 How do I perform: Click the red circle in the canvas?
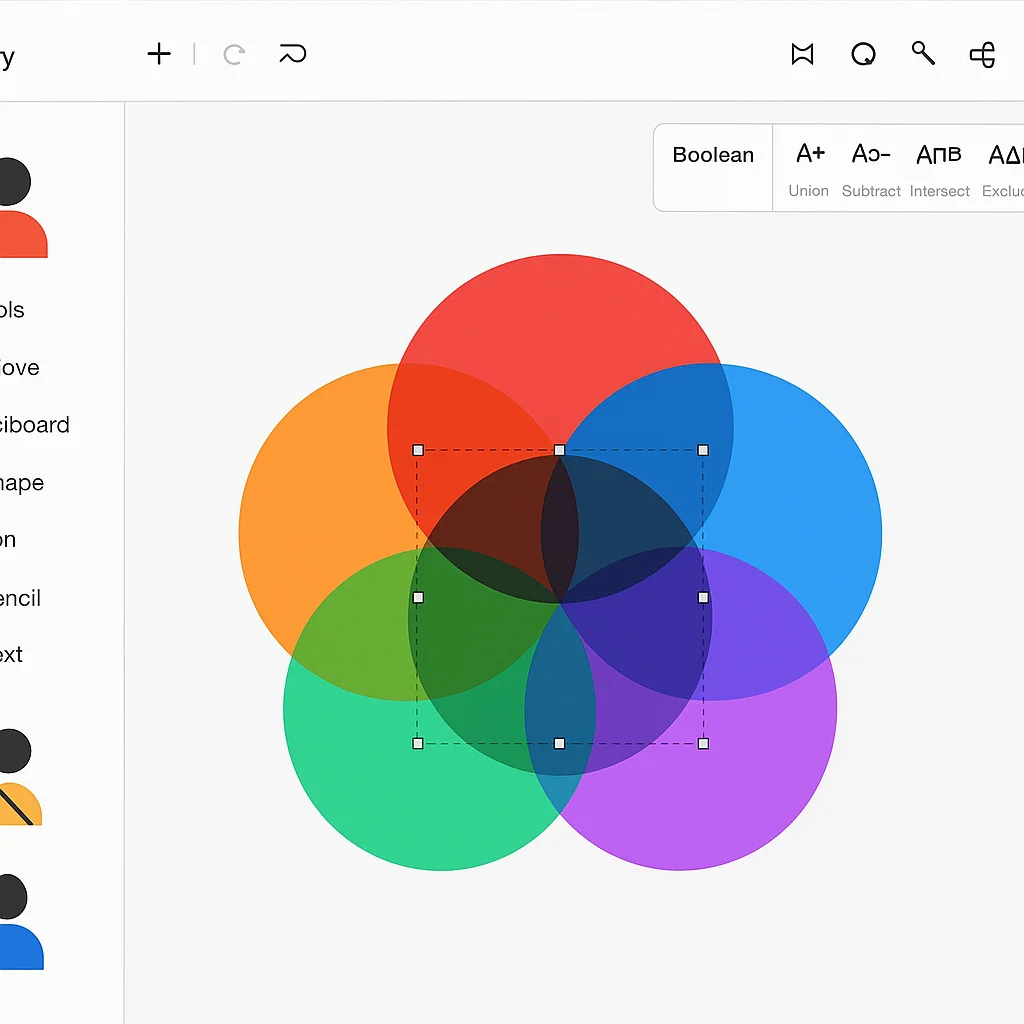click(560, 320)
